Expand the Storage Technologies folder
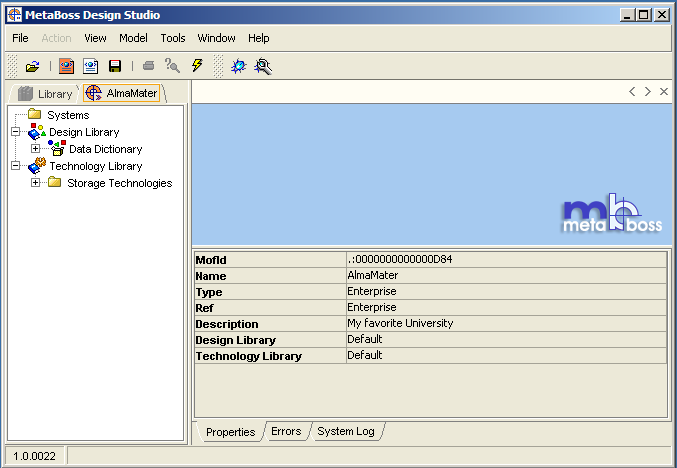677x468 pixels. tap(35, 183)
